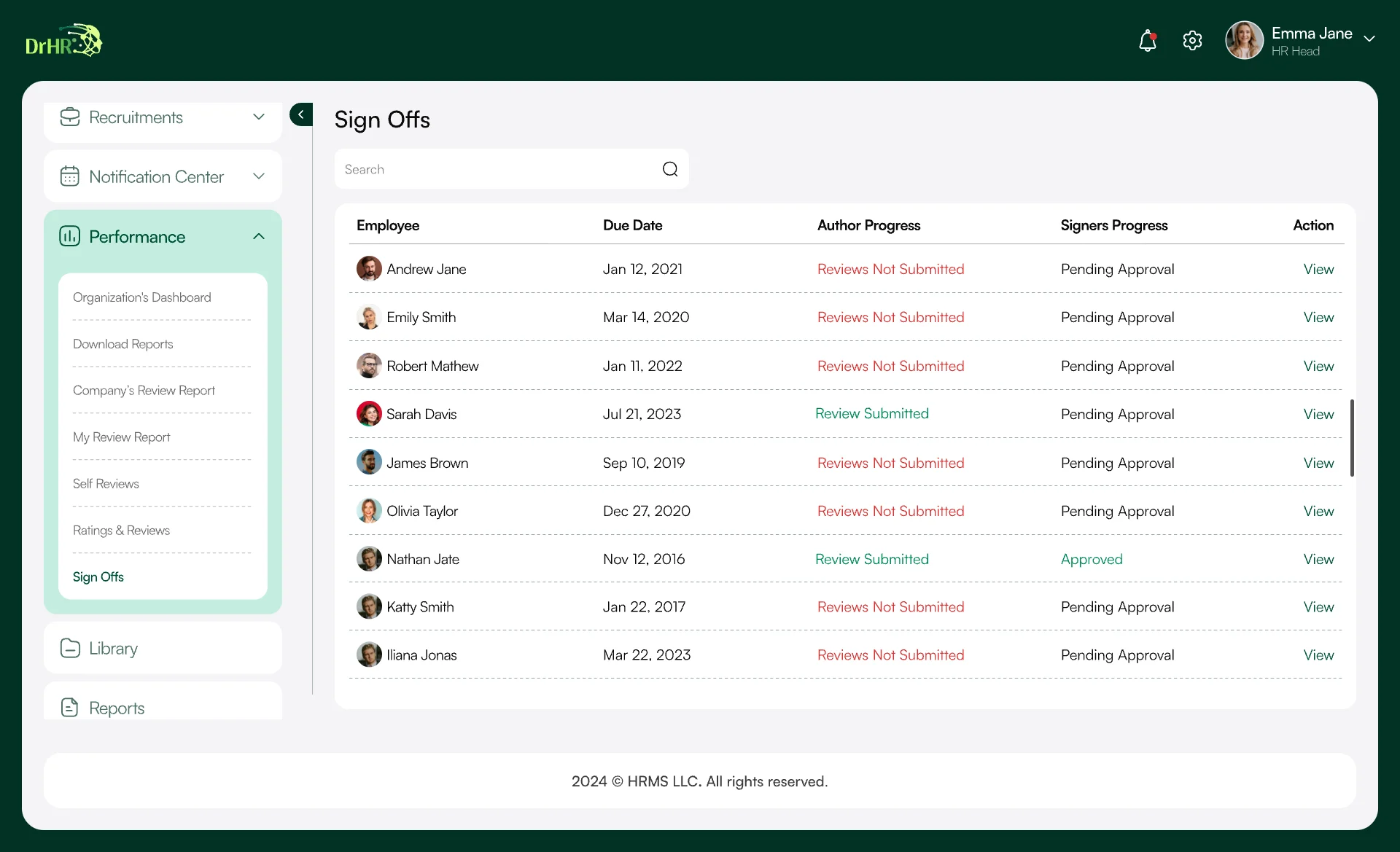View Robert Mathew's sign off

(x=1318, y=366)
